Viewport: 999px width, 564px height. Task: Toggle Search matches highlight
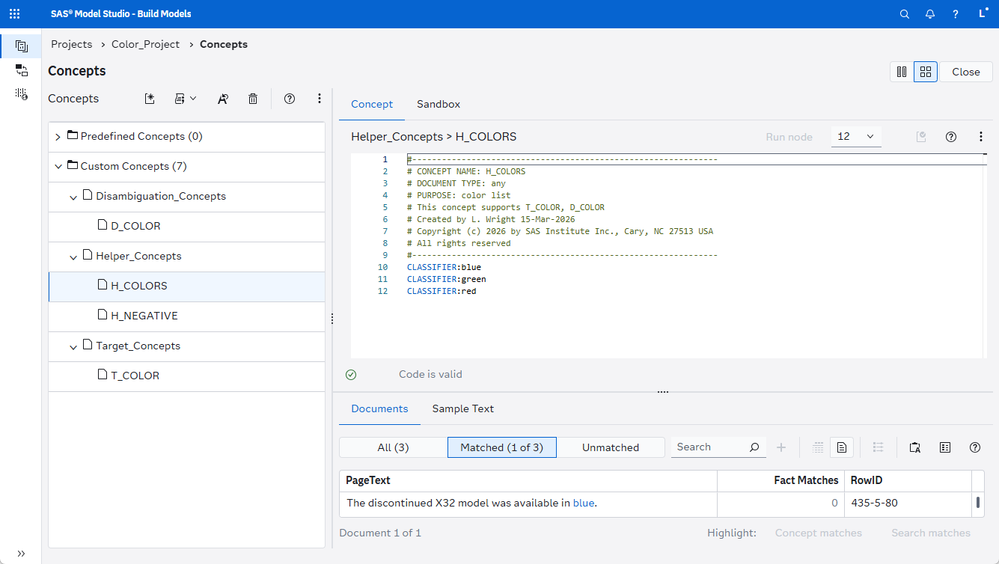coord(931,533)
